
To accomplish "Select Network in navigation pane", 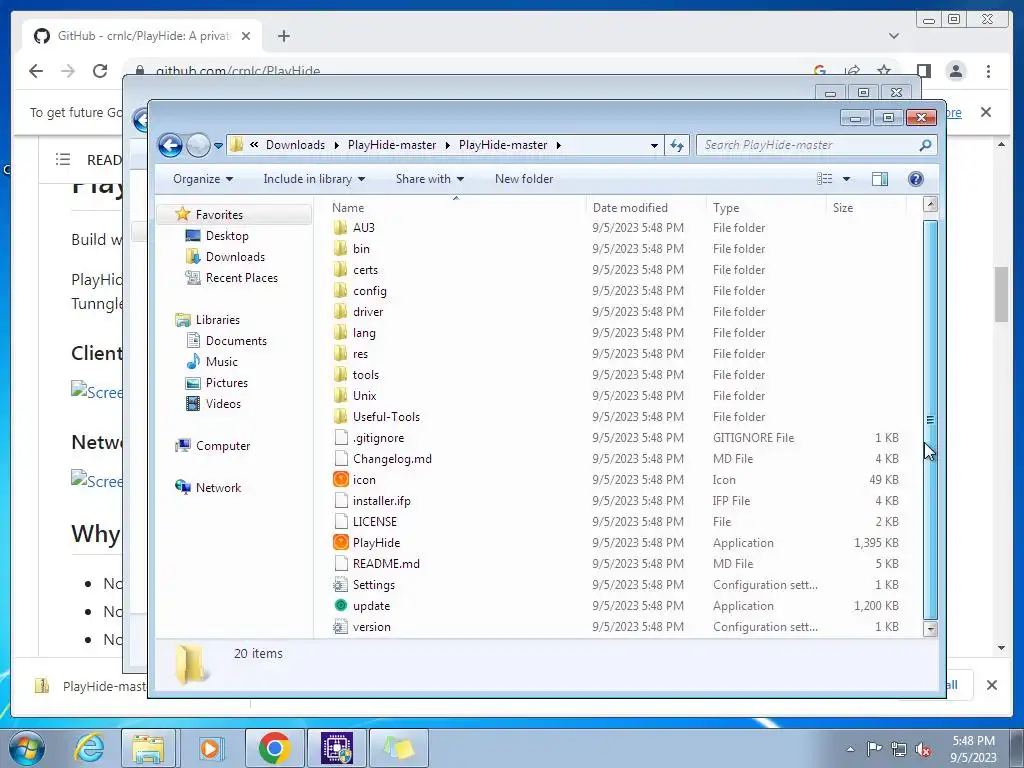I will click(218, 487).
